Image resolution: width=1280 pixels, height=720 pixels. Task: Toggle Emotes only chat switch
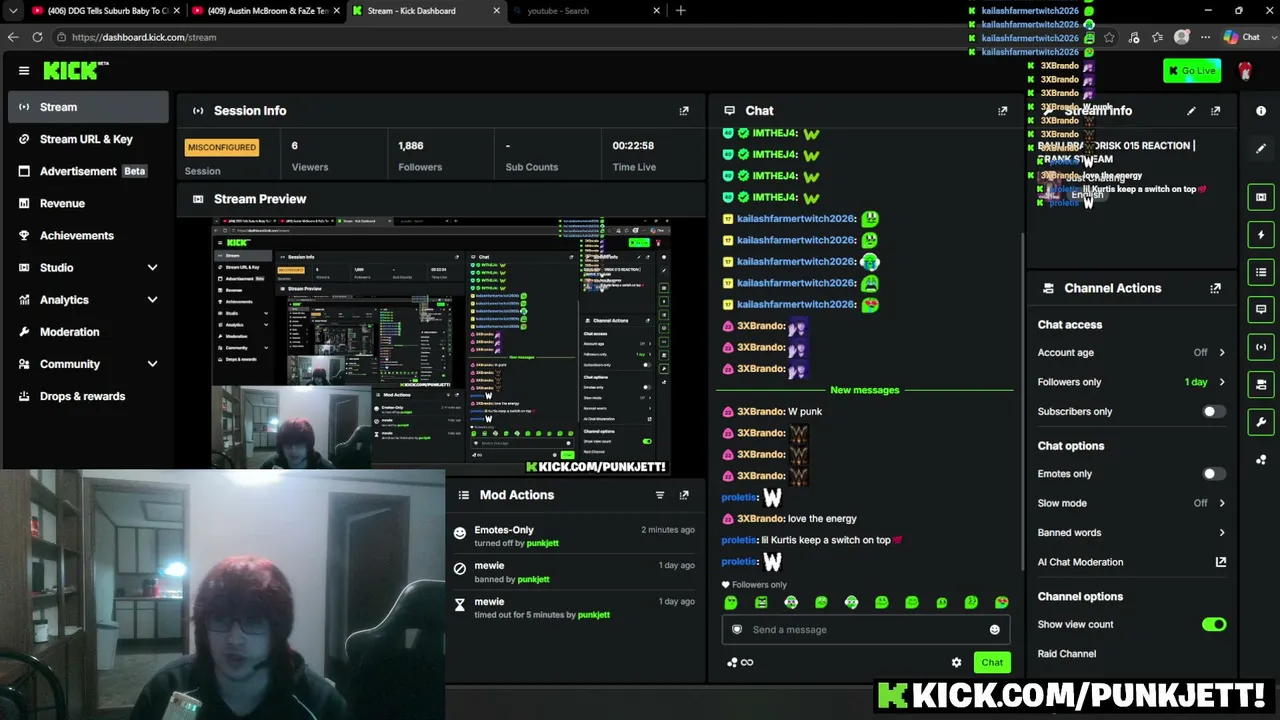(x=1213, y=474)
